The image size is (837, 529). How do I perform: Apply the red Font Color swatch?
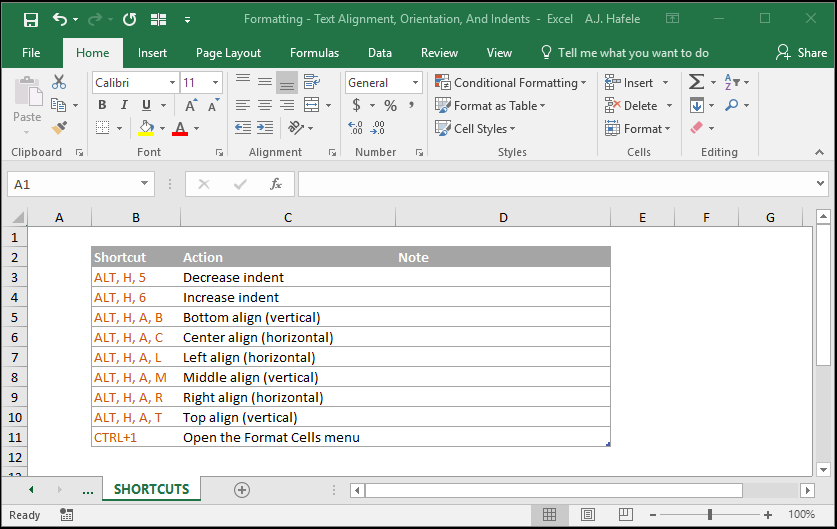[180, 128]
